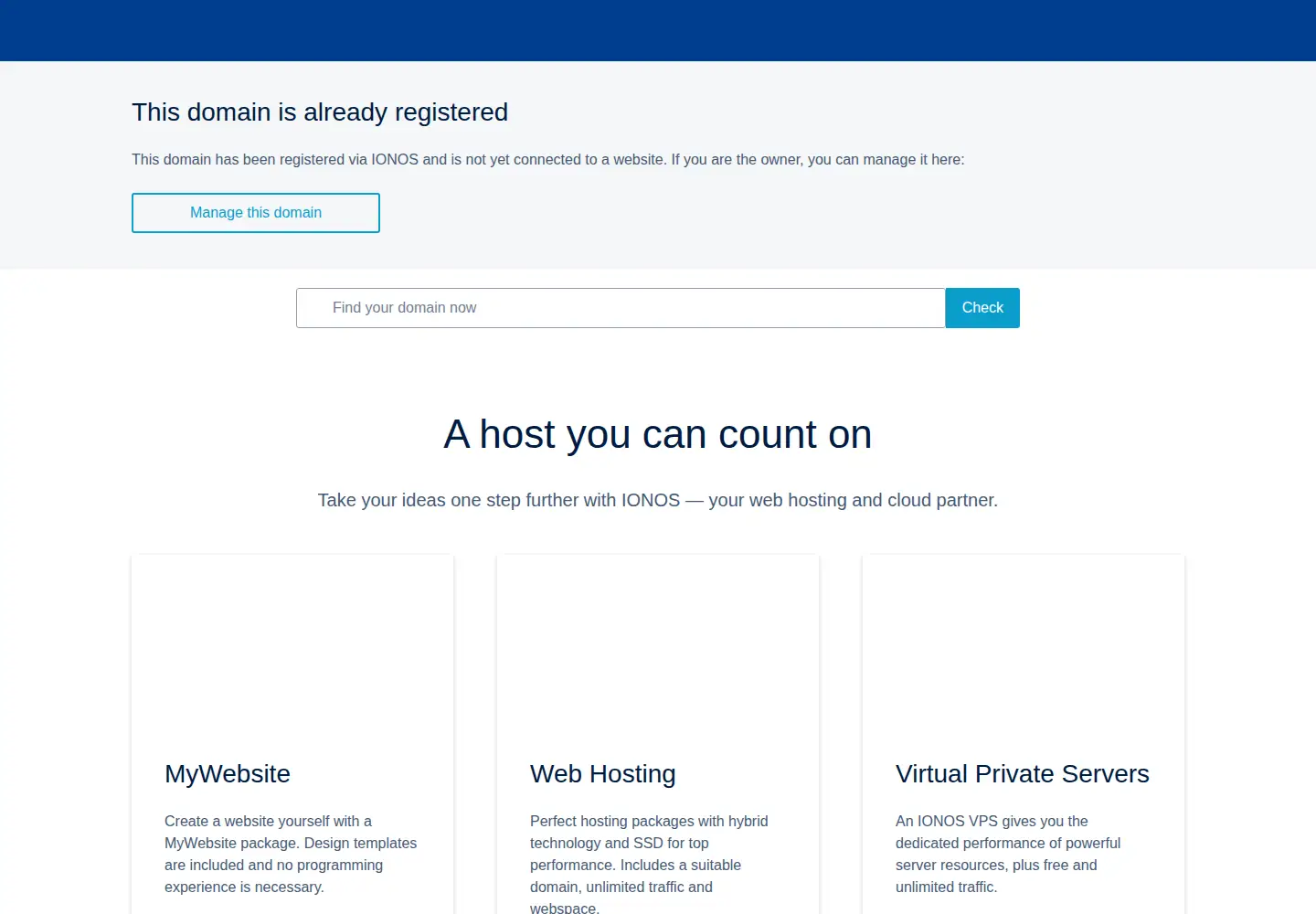Click the 'A host you can count on' headline

658,434
